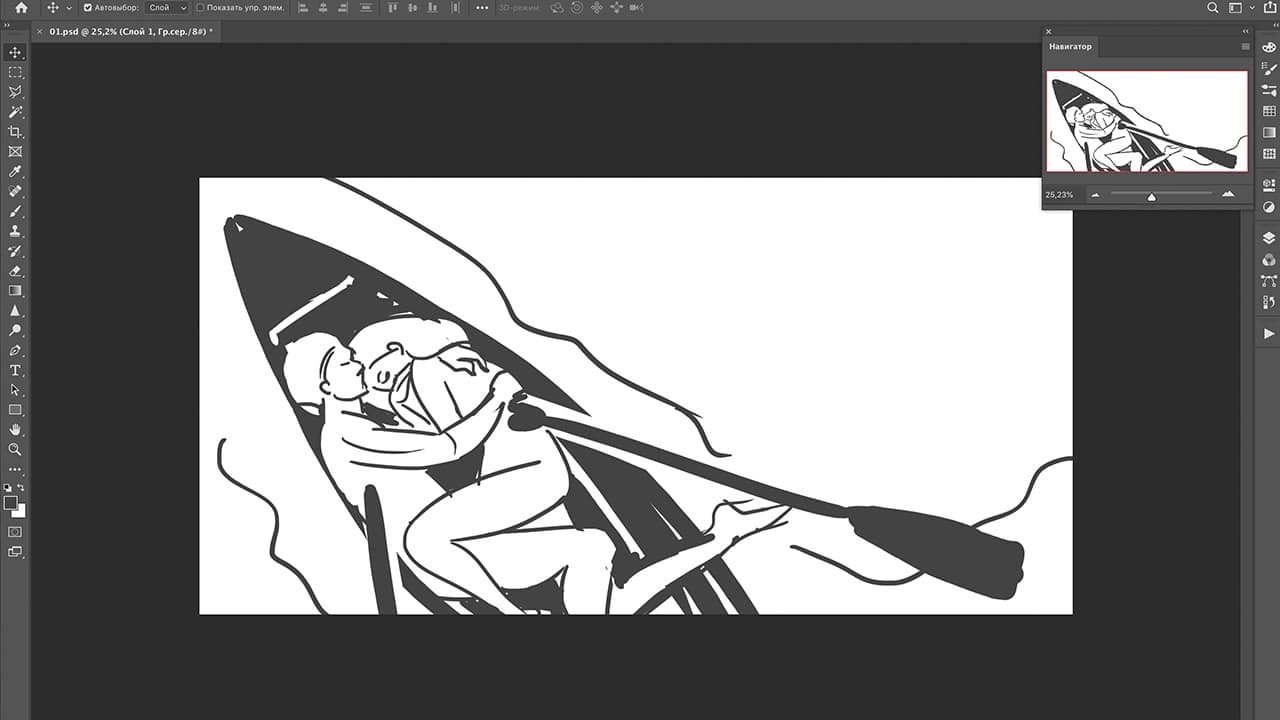Screen dimensions: 1280x720
Task: Open the Actions play icon in dock
Action: (x=1269, y=333)
